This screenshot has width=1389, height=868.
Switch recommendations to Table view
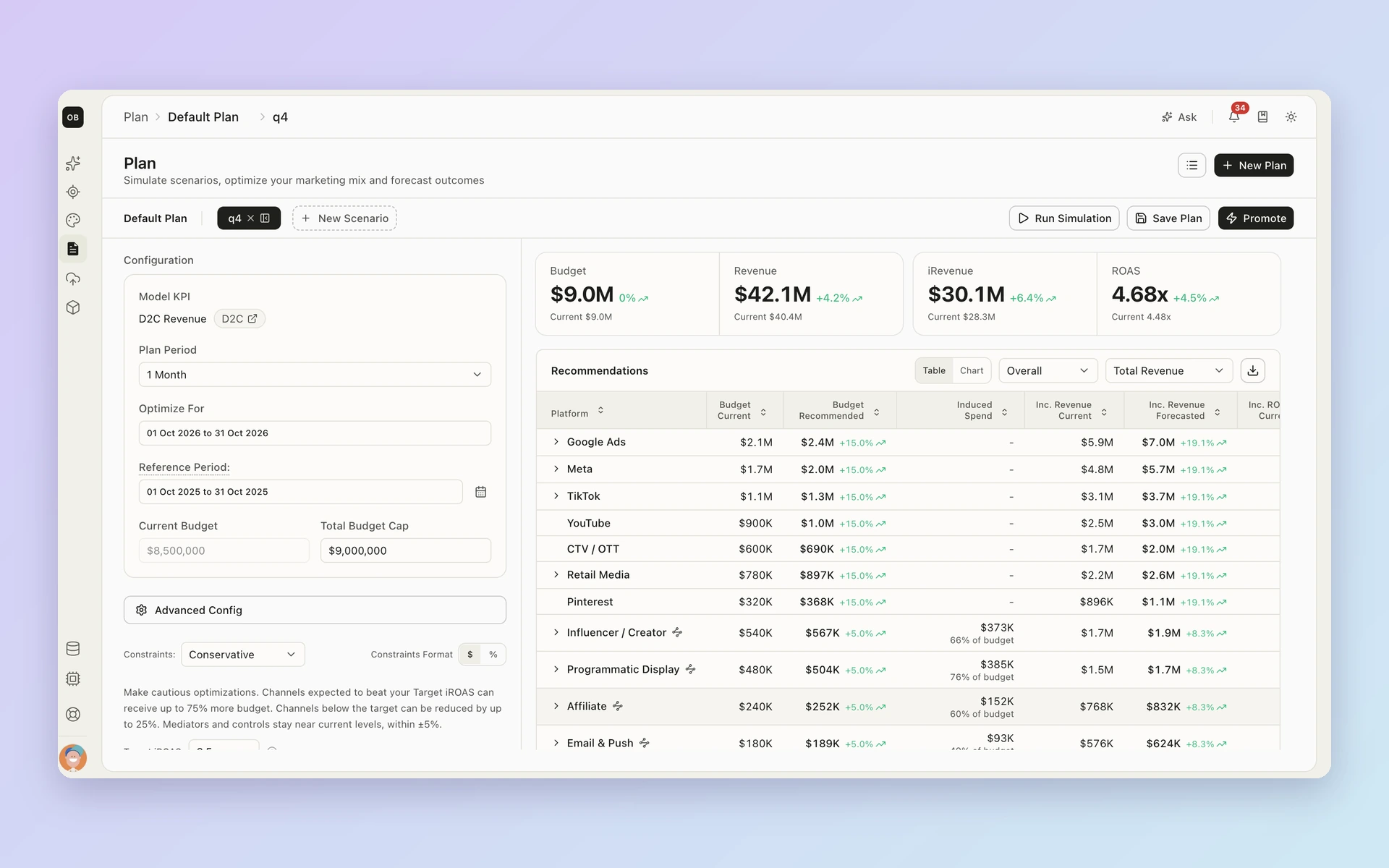[x=934, y=370]
